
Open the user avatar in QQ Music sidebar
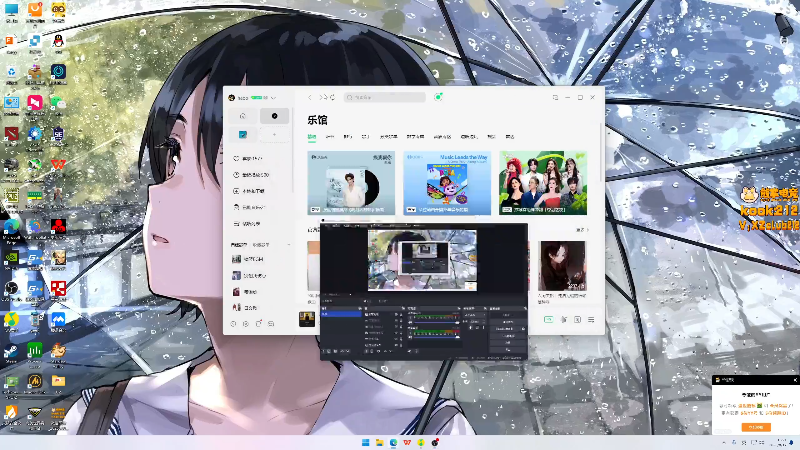(x=231, y=97)
